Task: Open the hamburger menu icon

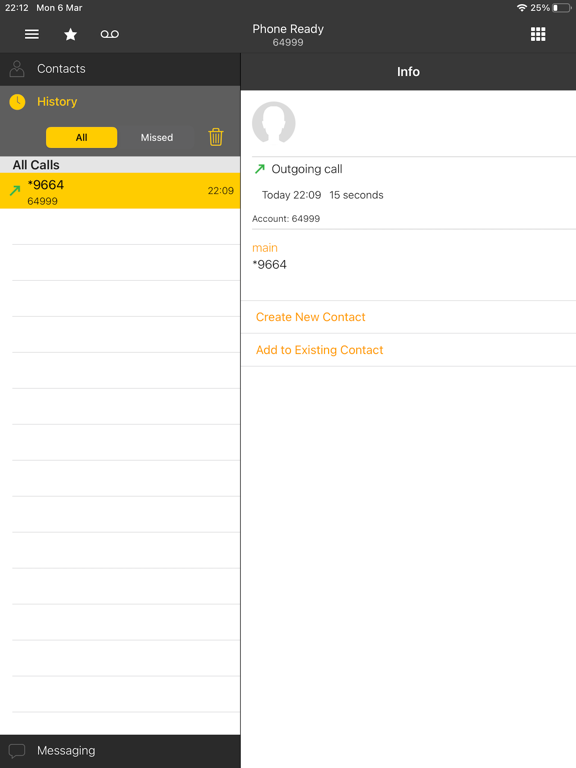Action: tap(32, 34)
